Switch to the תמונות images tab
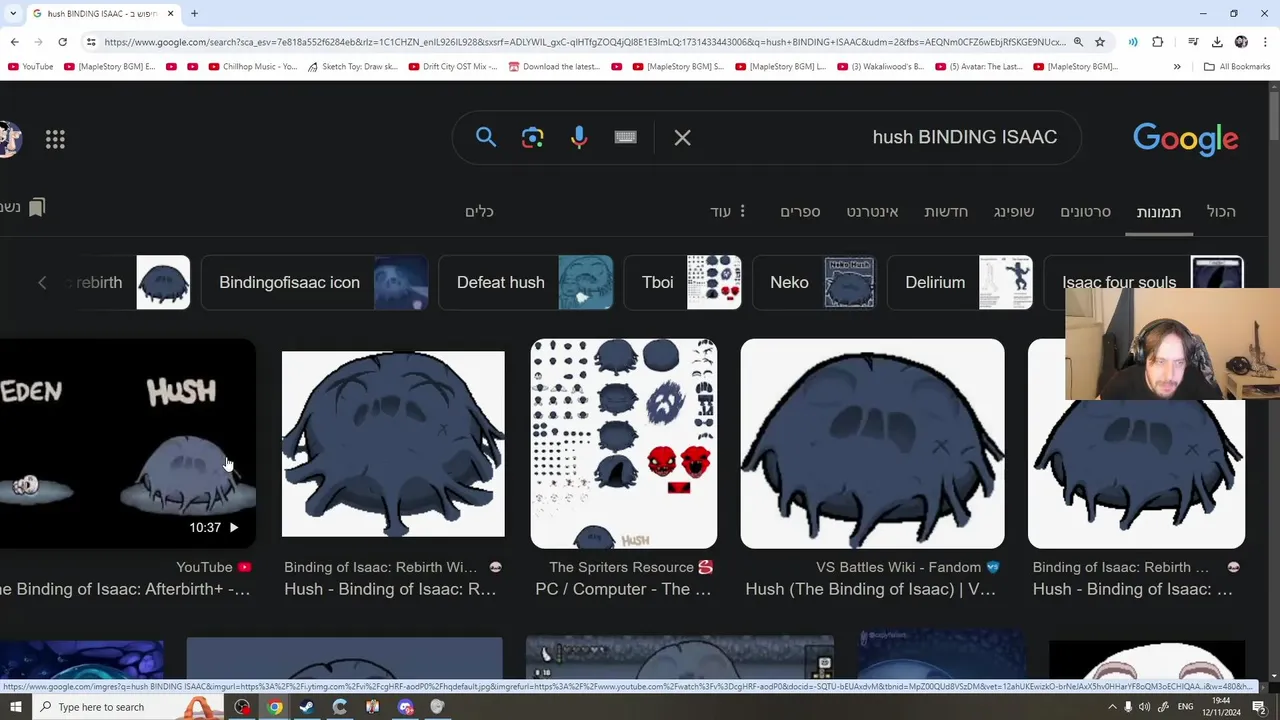 point(1158,211)
